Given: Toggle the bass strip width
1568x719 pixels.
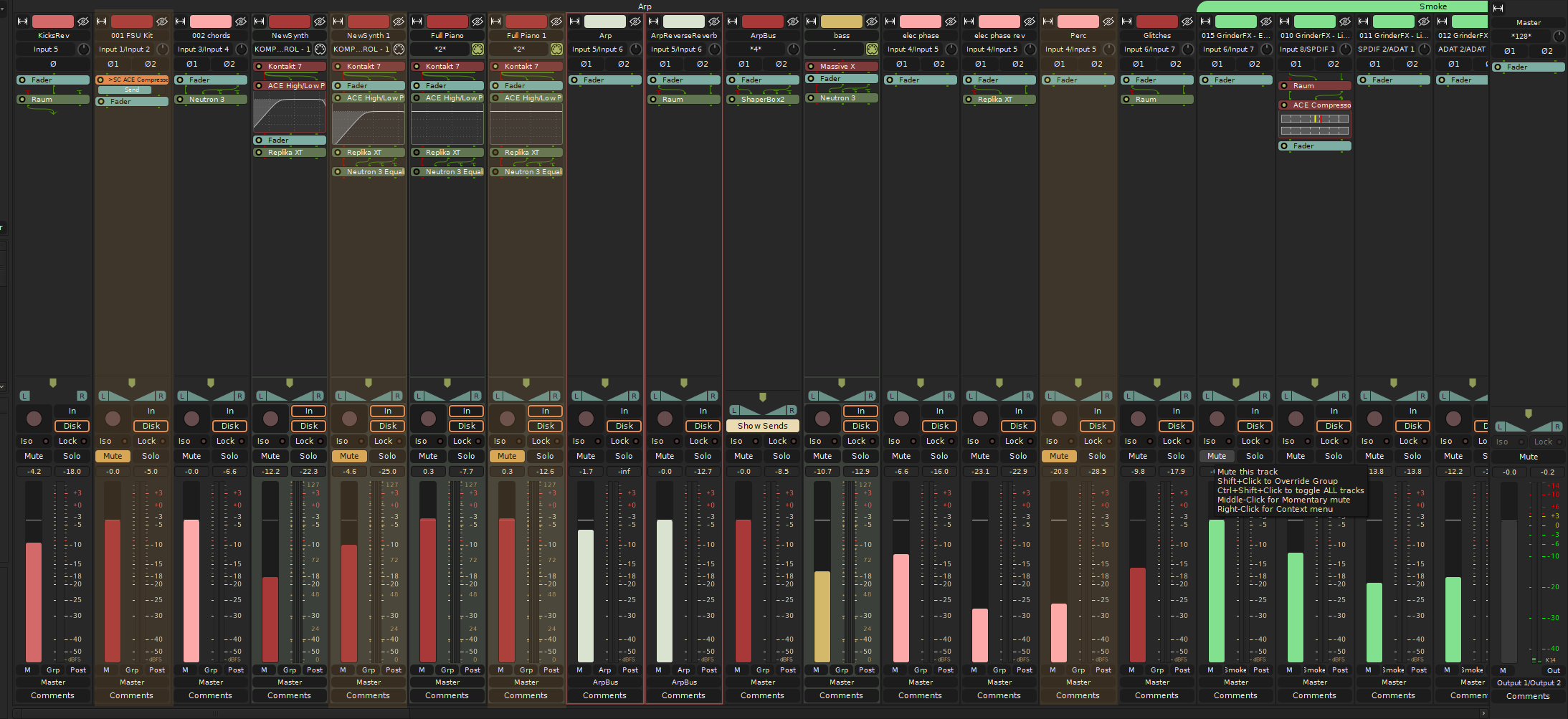Looking at the screenshot, I should [x=811, y=22].
